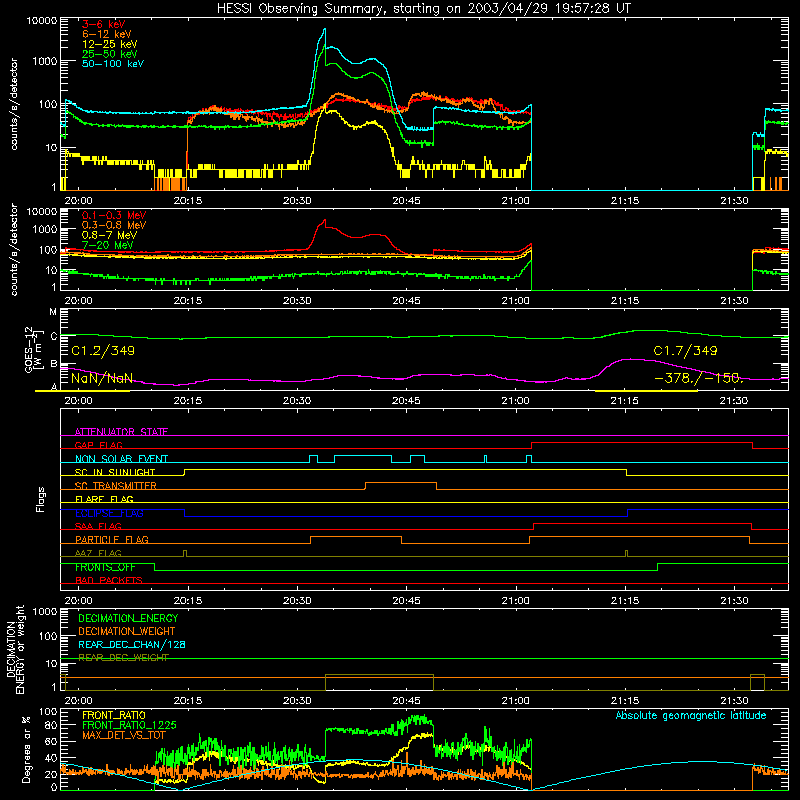Click the 10000 tick on the keV panel

(x=42, y=20)
